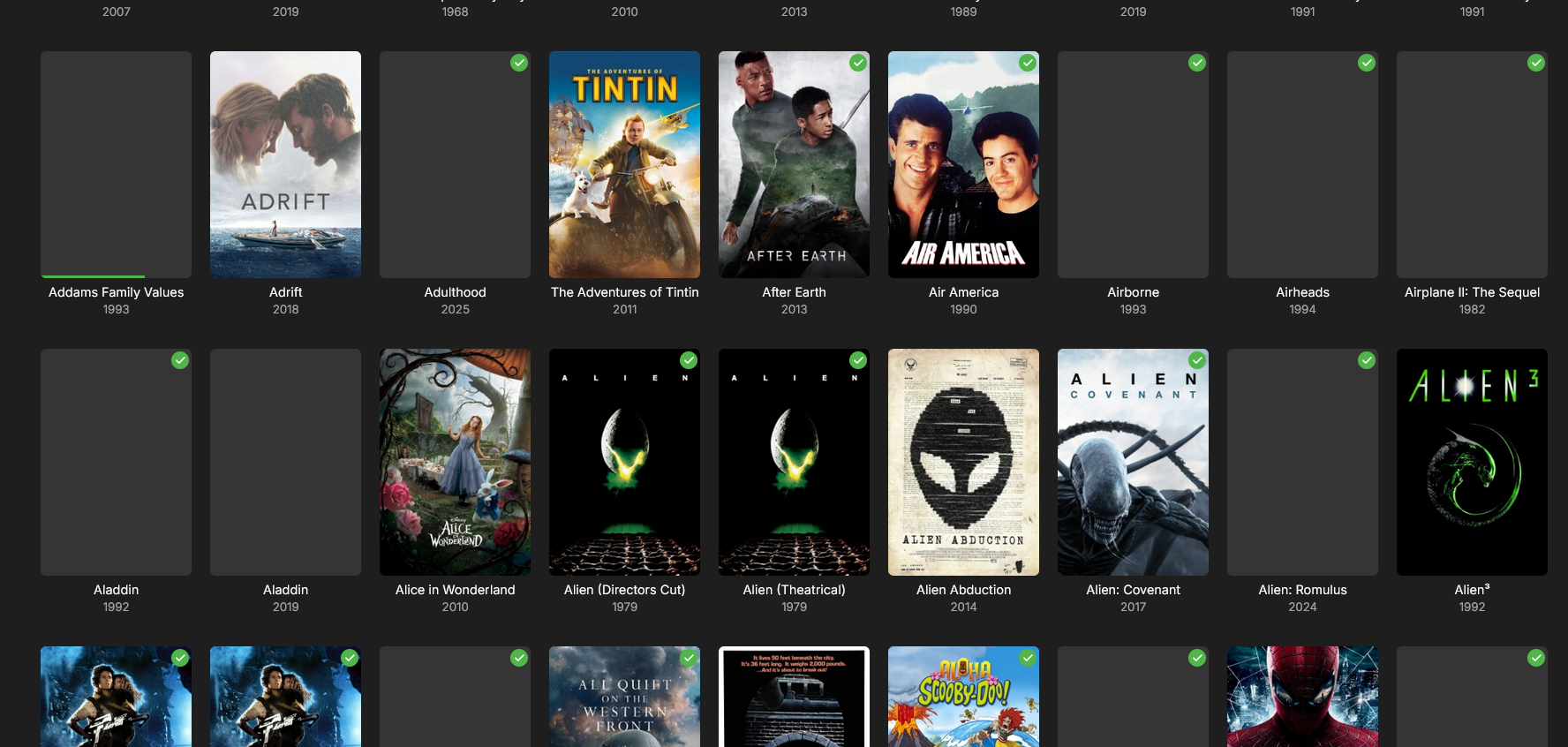Click the watched checkmark on Adulthood
Screen dimensions: 1568x747
pyautogui.click(x=519, y=63)
